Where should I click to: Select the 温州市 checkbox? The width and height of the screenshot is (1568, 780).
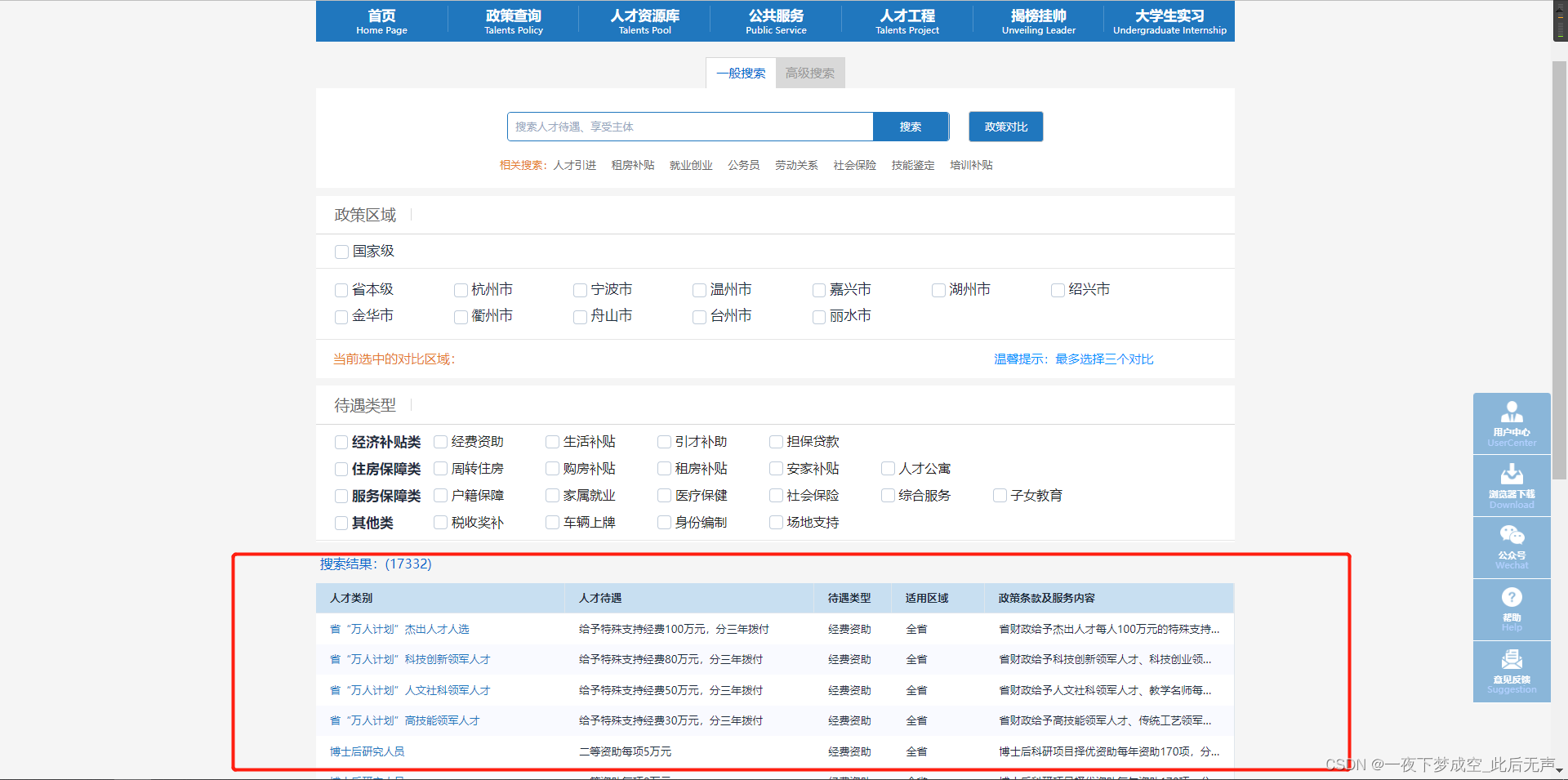point(699,290)
